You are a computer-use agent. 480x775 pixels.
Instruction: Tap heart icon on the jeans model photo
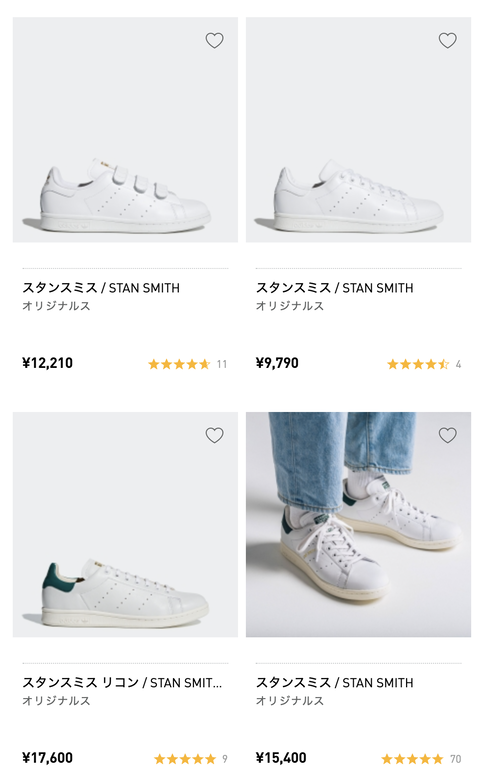point(447,435)
